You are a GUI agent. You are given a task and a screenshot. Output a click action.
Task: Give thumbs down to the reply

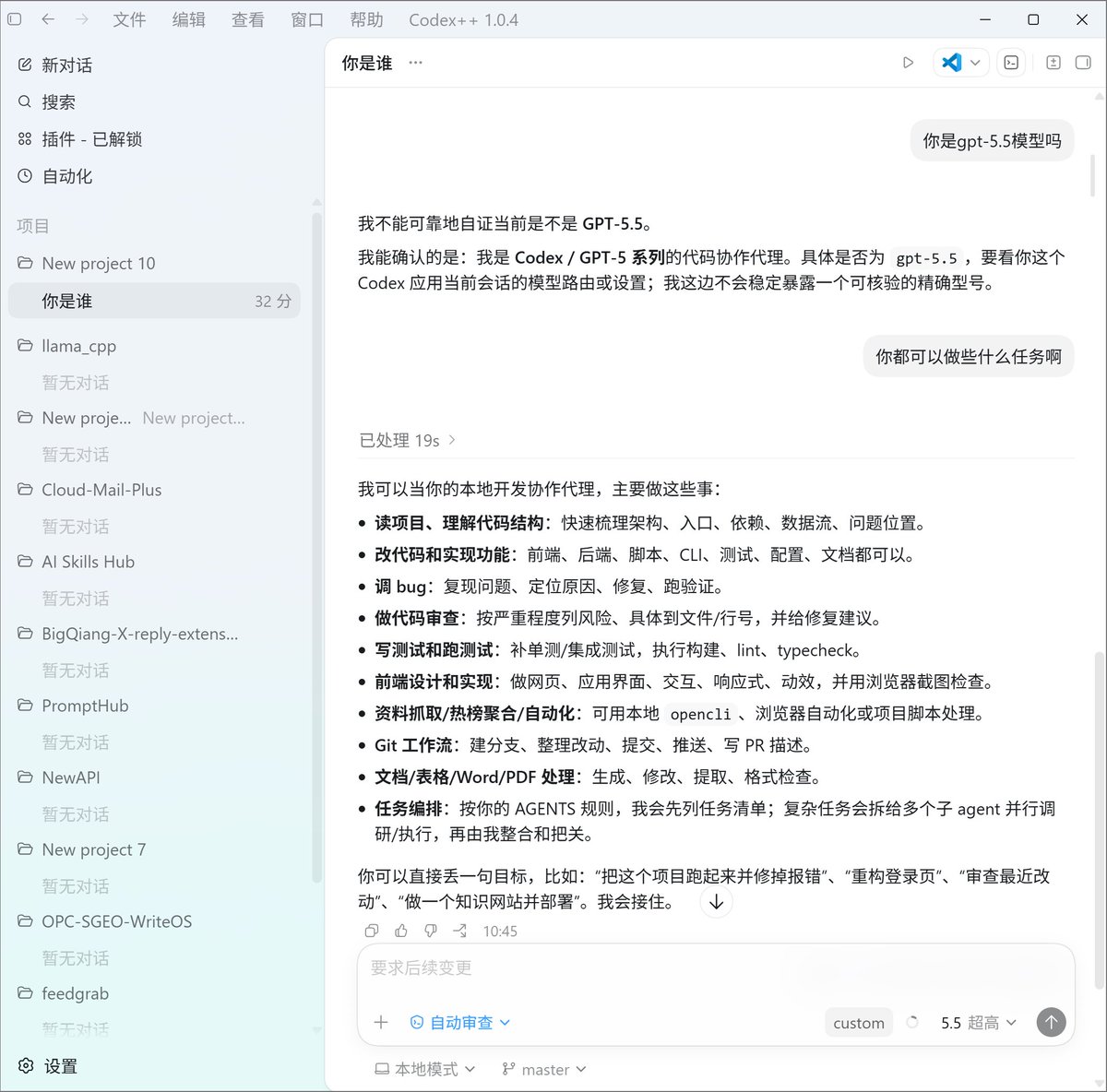431,931
